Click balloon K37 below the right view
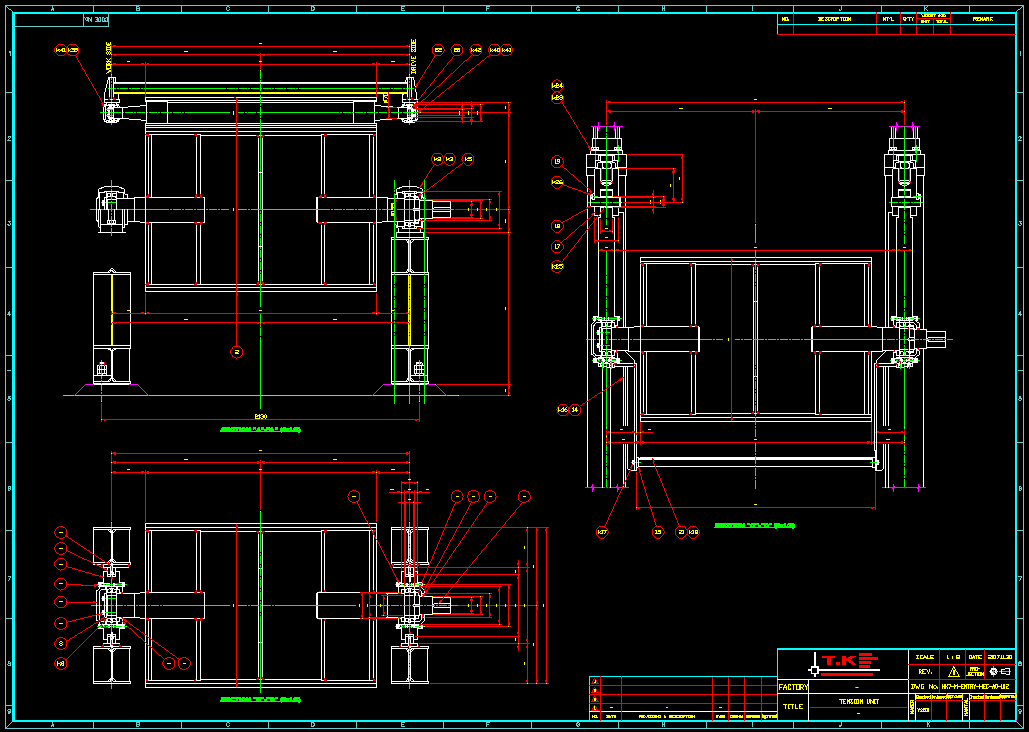Viewport: 1029px width, 732px height. click(x=602, y=532)
